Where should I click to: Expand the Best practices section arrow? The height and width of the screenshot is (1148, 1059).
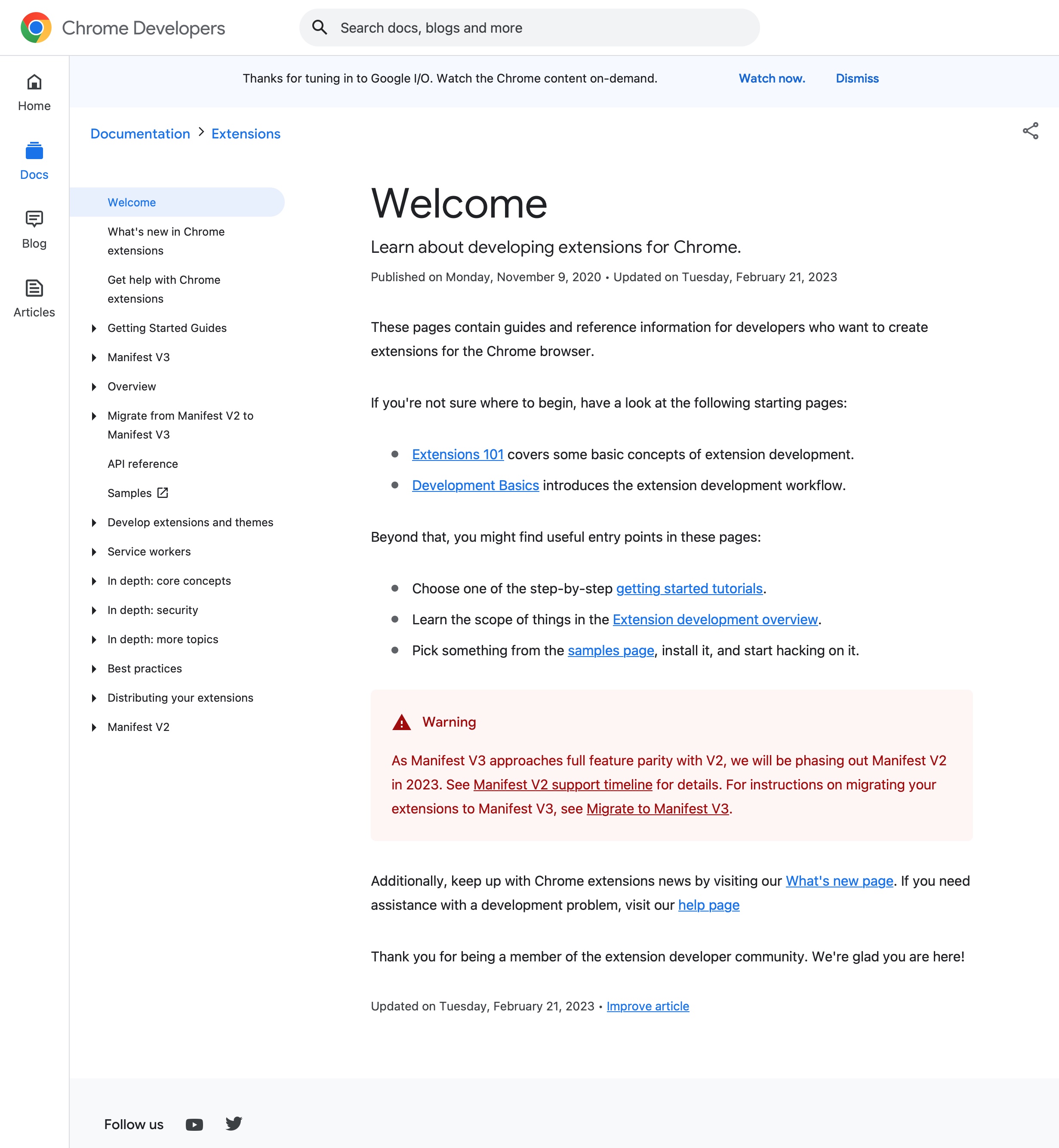[94, 669]
